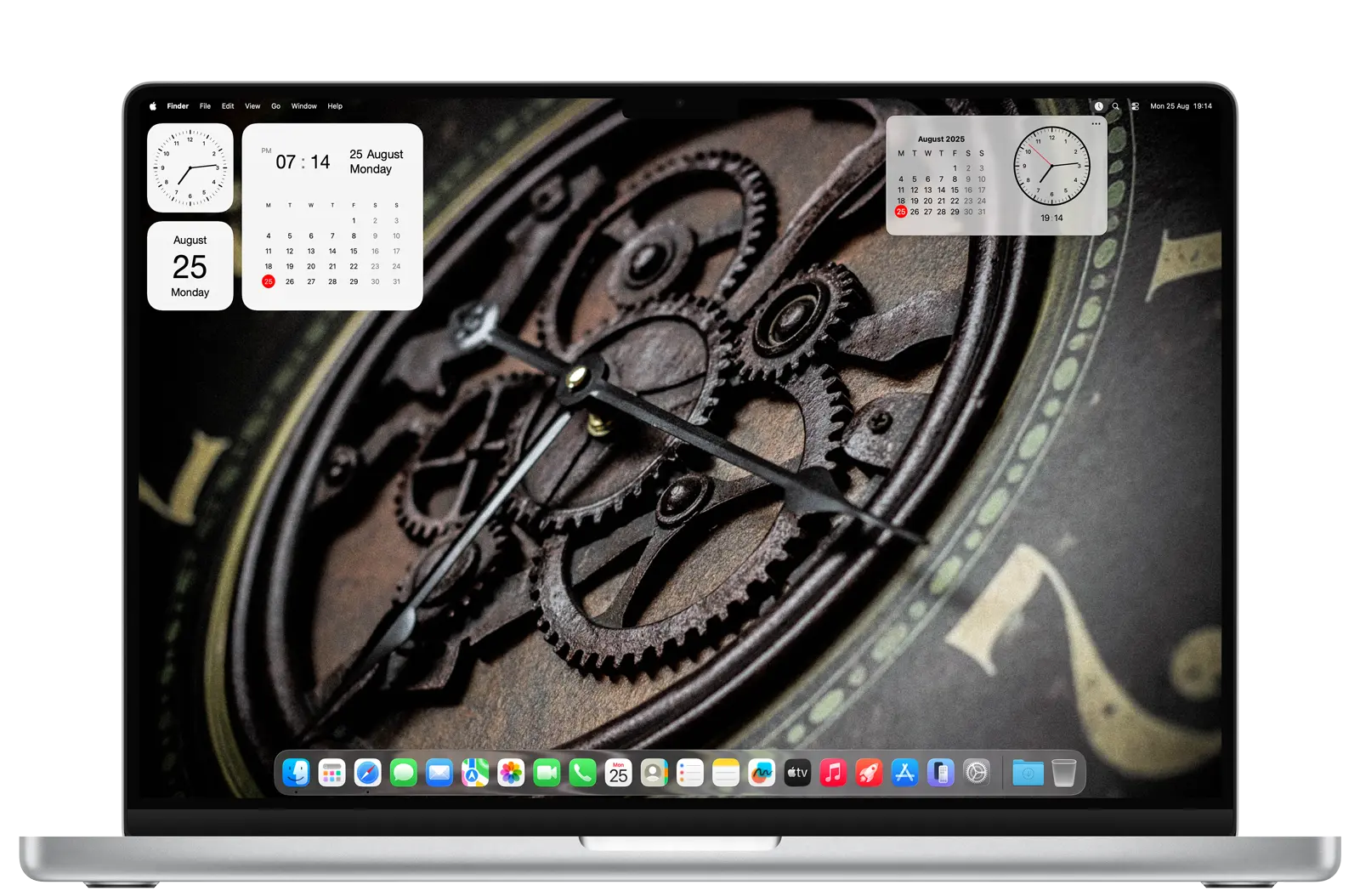Open the Finder menu
The height and width of the screenshot is (896, 1360).
click(178, 106)
